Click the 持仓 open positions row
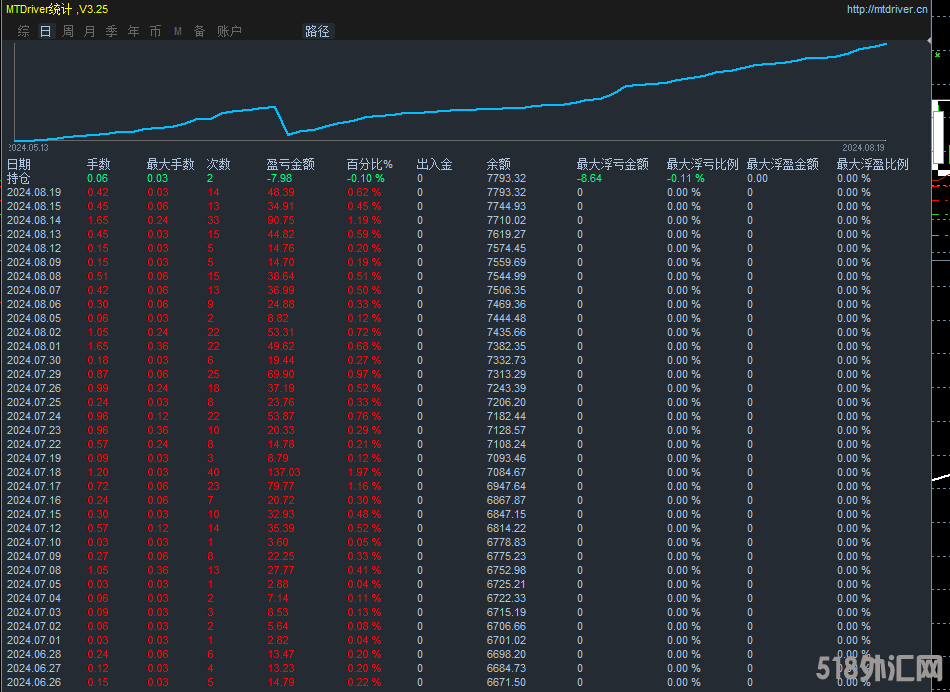Viewport: 950px width, 692px height. 19,178
